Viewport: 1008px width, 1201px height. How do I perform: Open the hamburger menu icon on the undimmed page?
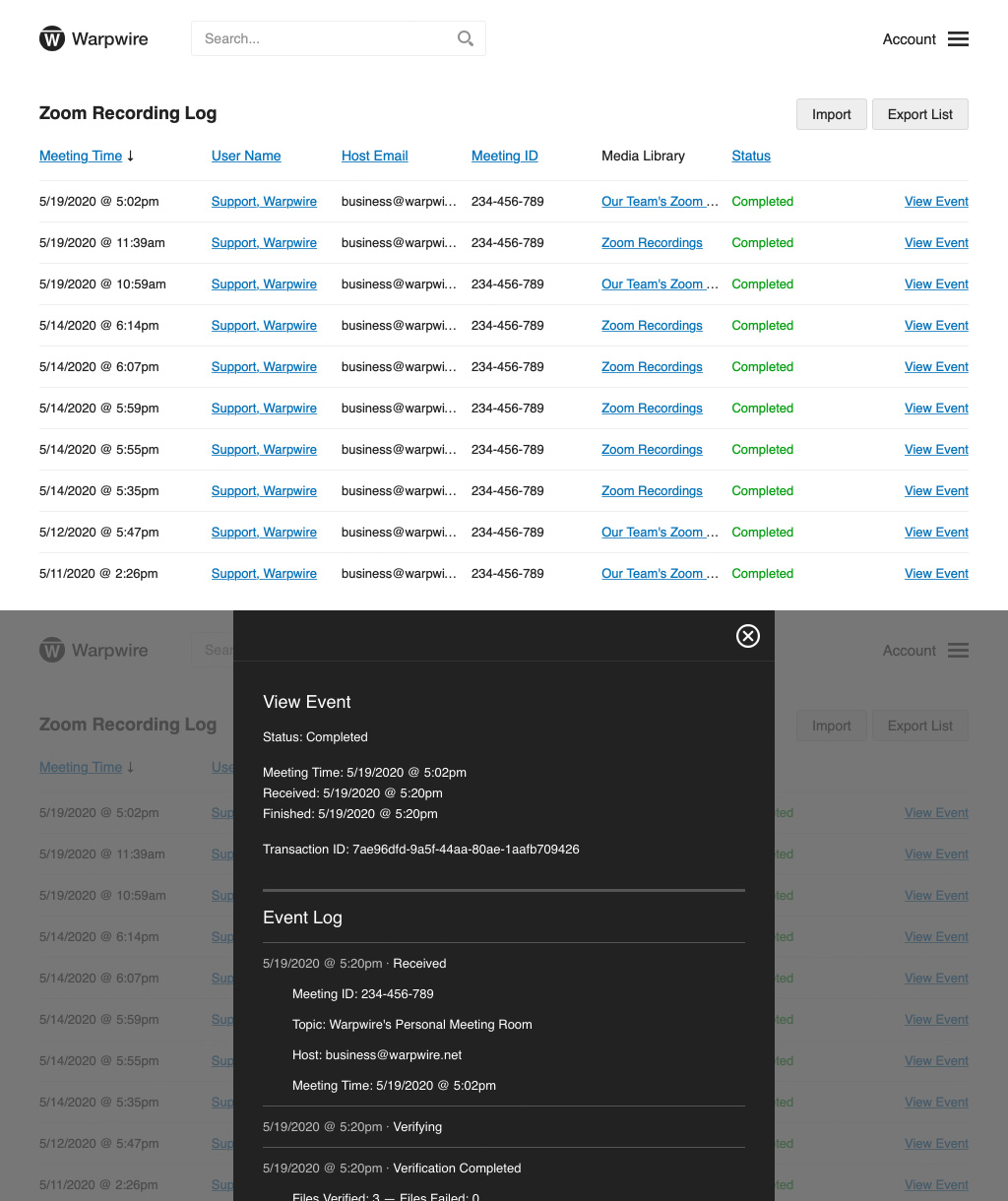[x=958, y=39]
